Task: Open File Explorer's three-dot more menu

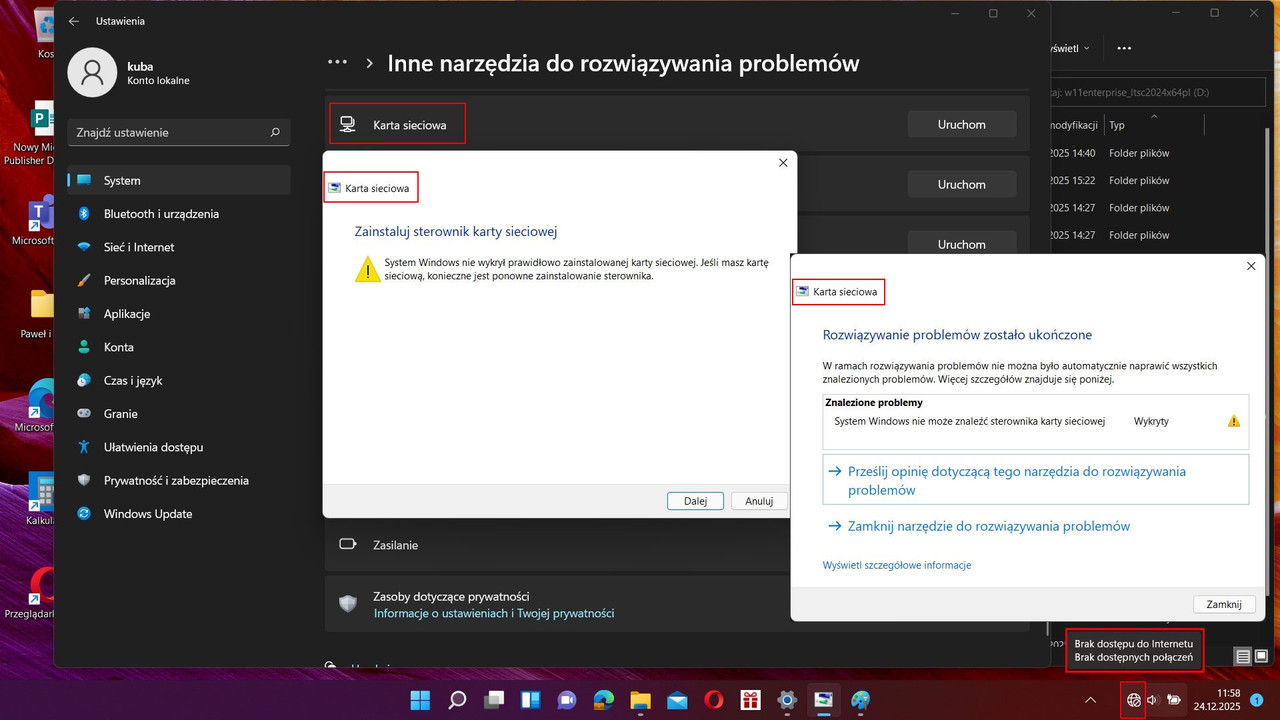Action: click(1124, 48)
